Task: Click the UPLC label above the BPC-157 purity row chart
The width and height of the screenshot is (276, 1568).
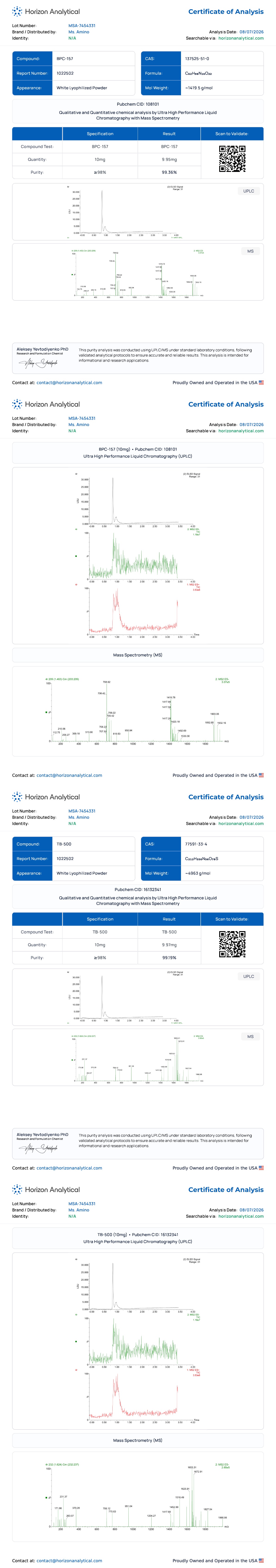Action: click(x=249, y=191)
